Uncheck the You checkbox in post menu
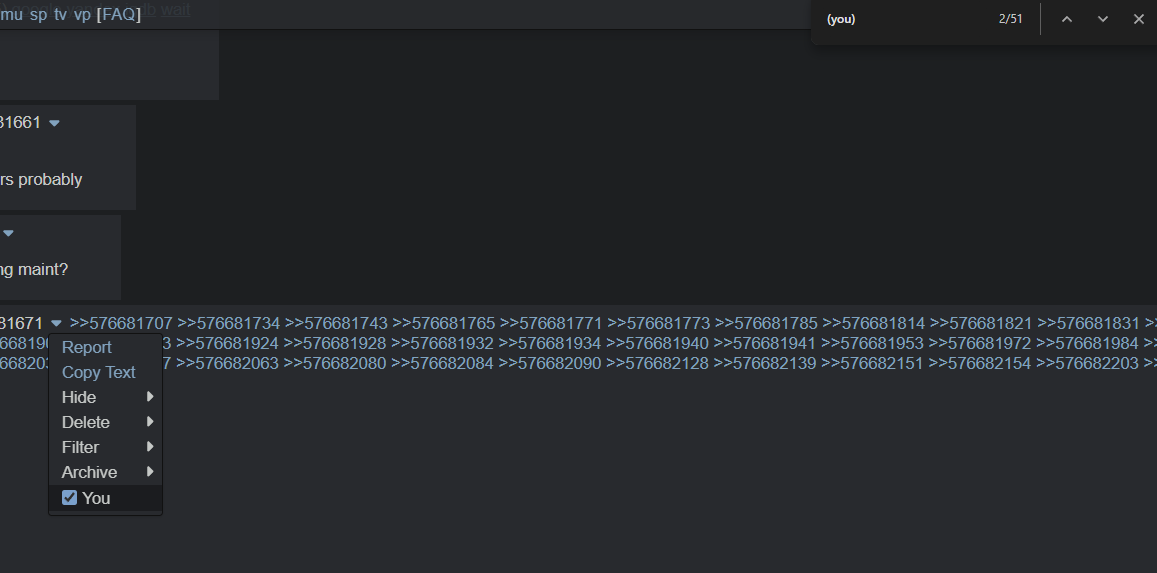 69,498
